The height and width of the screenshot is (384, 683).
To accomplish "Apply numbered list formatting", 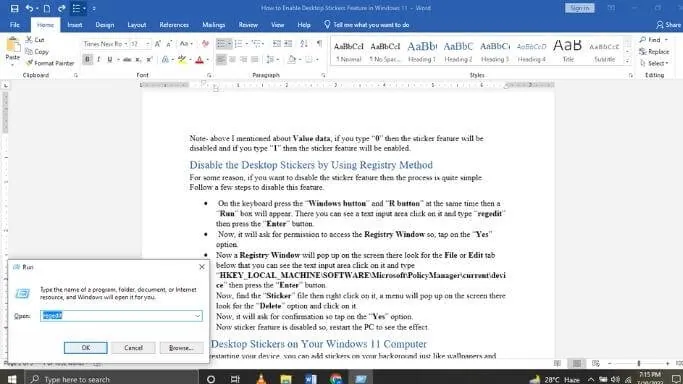I will click(238, 44).
